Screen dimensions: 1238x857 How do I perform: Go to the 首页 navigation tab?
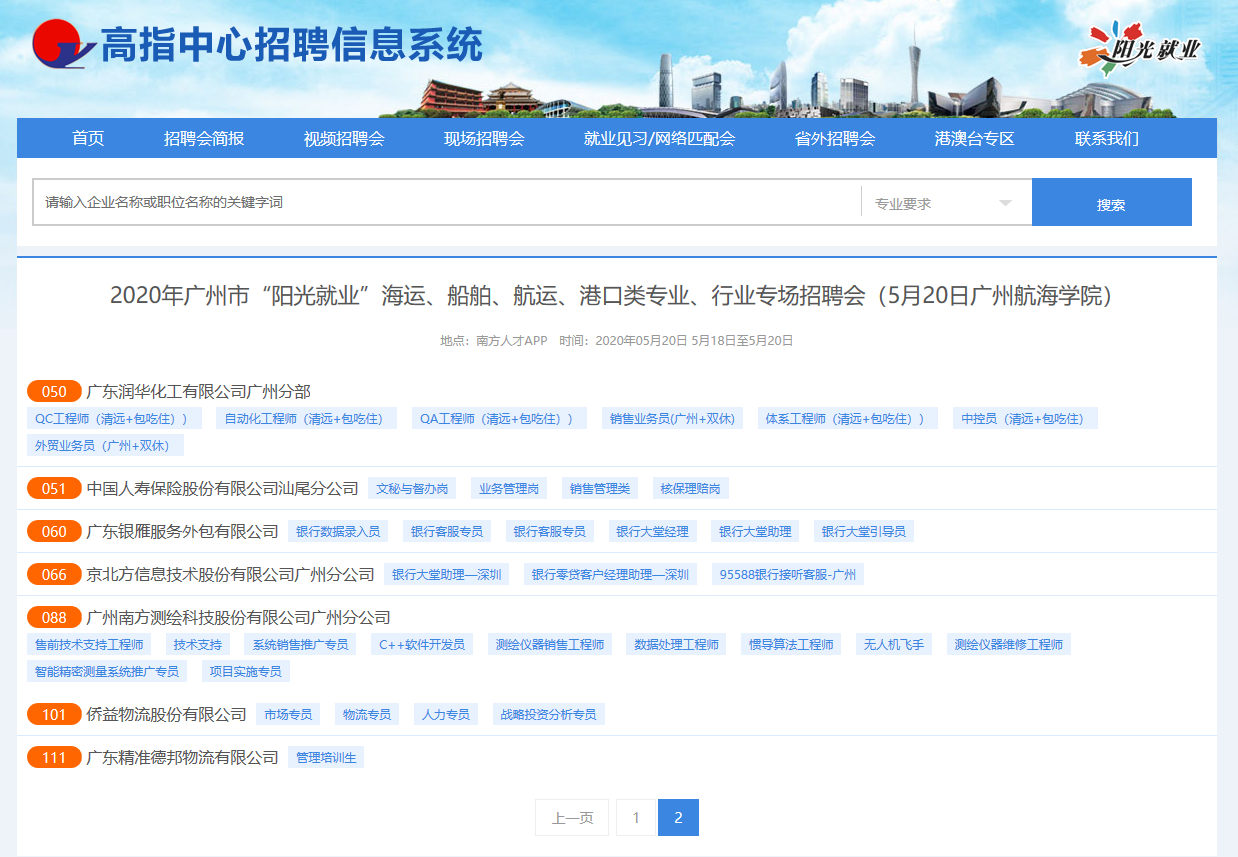(88, 139)
